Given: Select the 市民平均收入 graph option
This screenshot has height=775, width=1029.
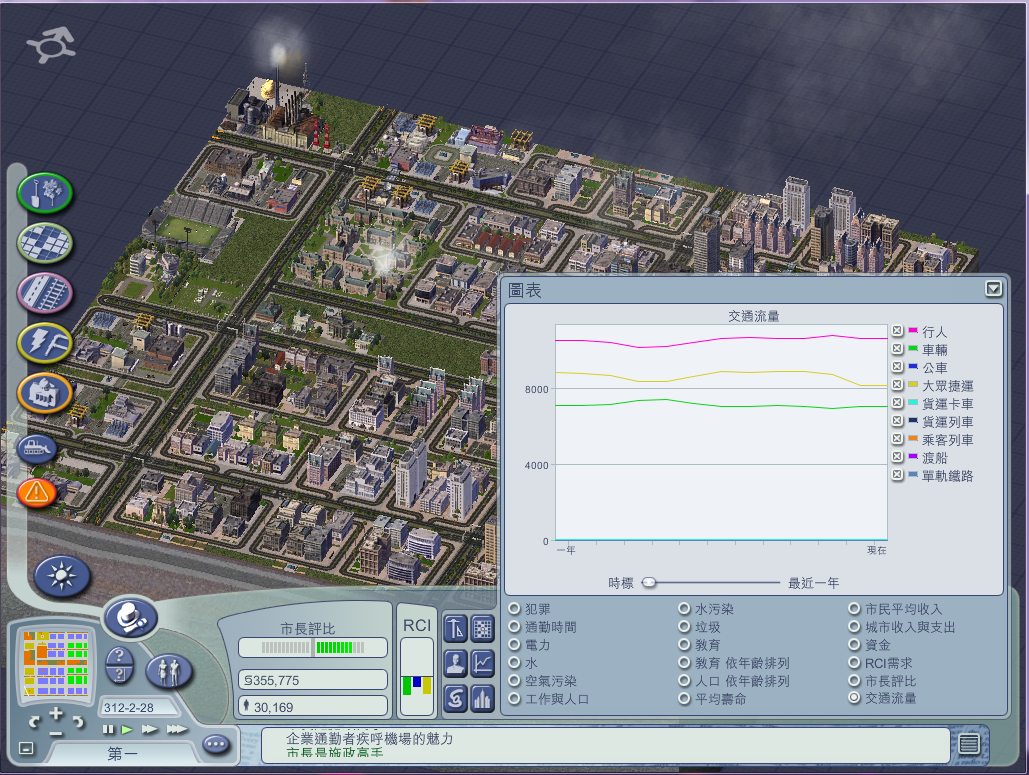Looking at the screenshot, I should click(854, 609).
